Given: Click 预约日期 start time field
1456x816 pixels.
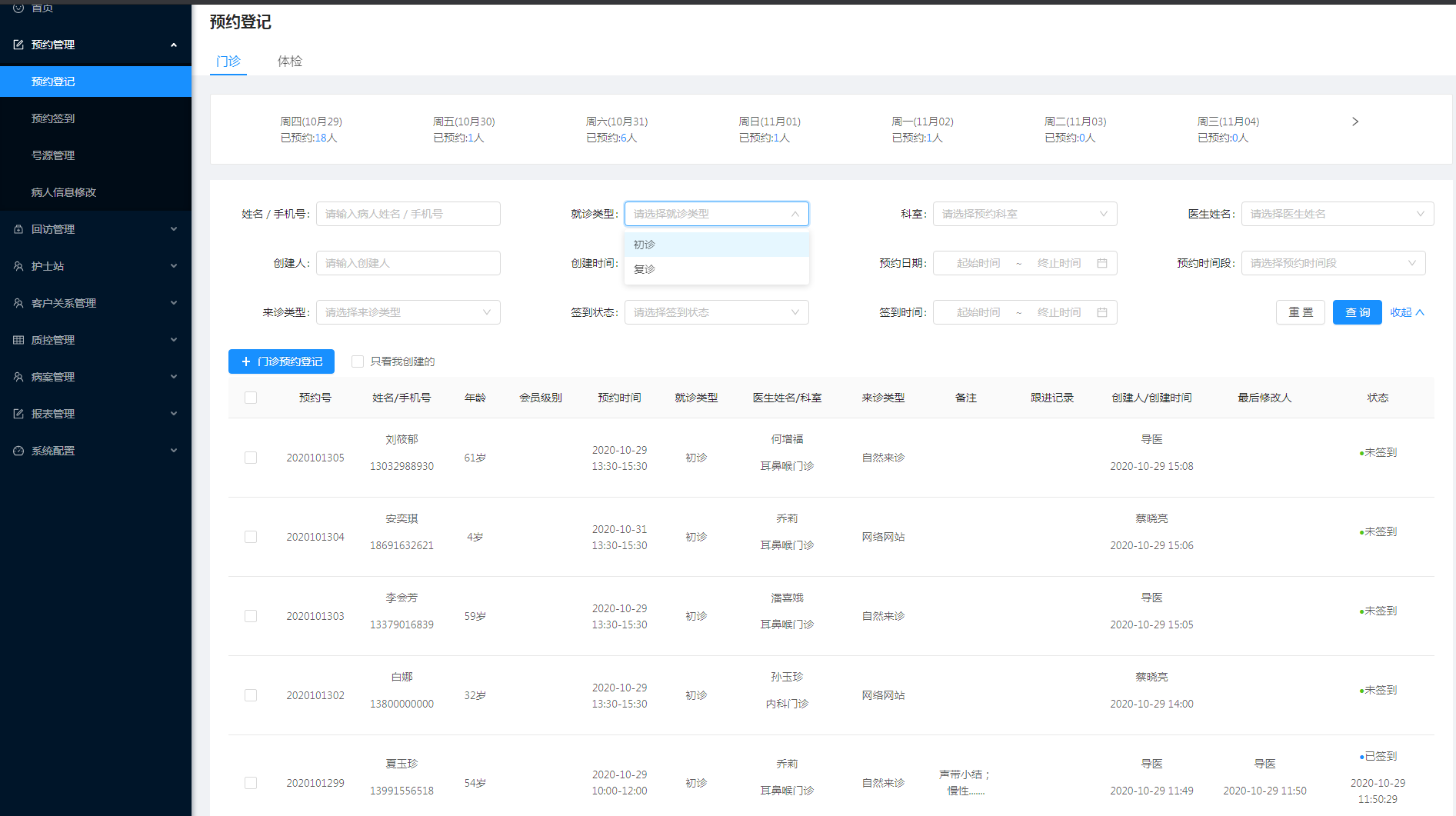Looking at the screenshot, I should click(978, 263).
